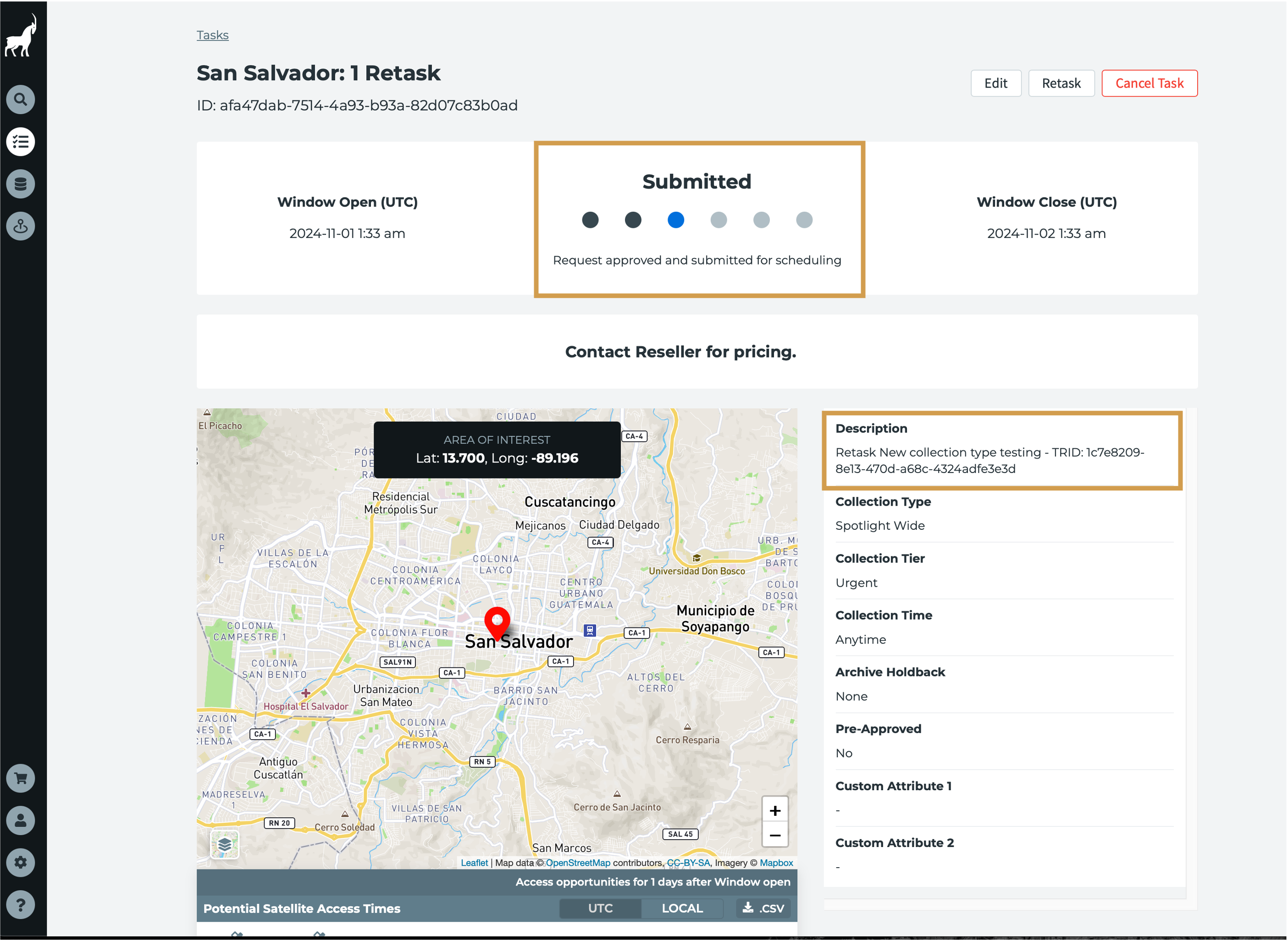This screenshot has height=941, width=1288.
Task: Click 'Request approved and submitted for scheduling'
Action: click(x=697, y=260)
